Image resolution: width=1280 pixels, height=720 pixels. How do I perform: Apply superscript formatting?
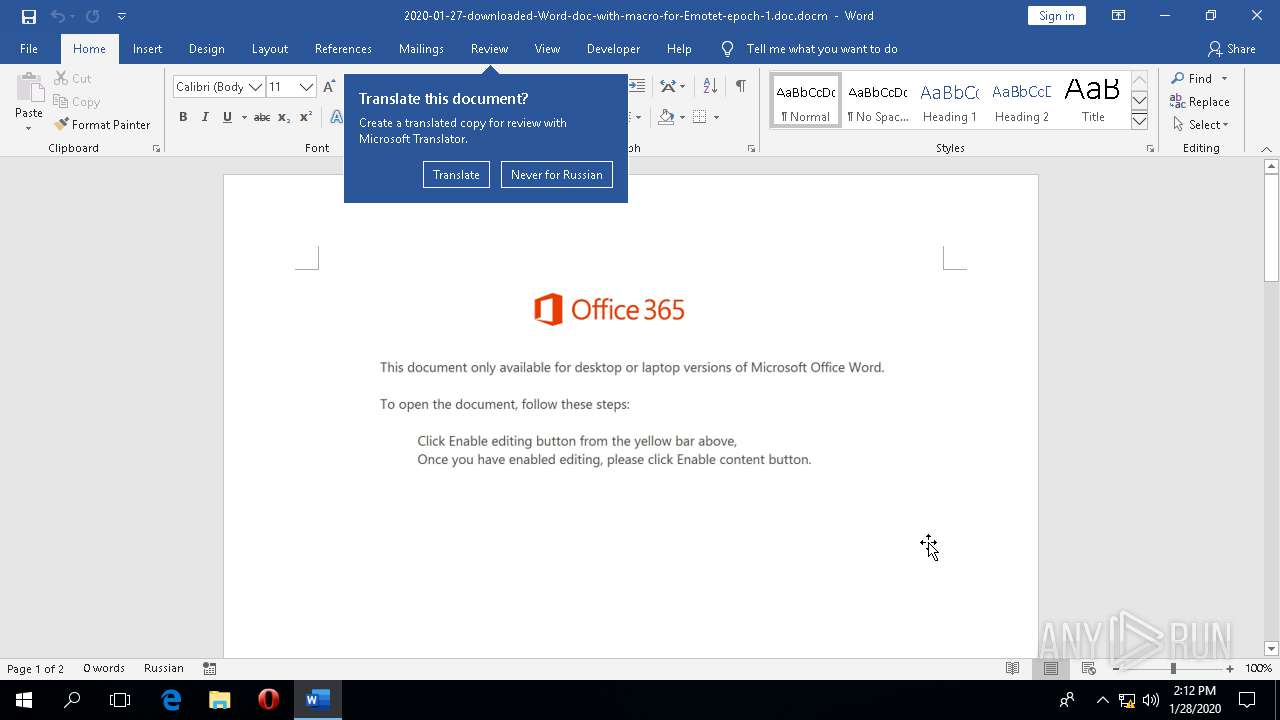[x=306, y=117]
